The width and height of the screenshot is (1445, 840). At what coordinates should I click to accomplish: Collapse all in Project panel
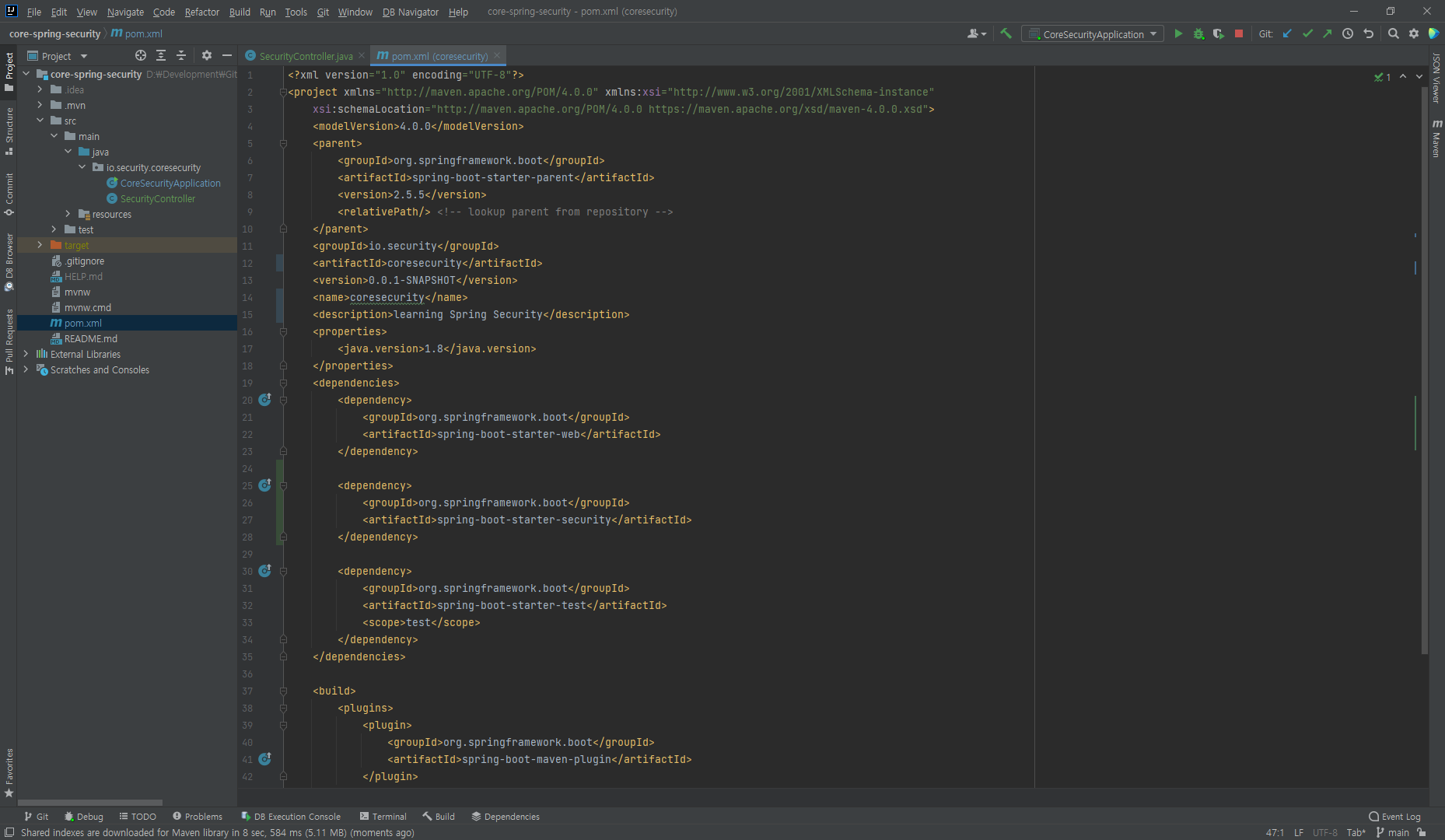[181, 55]
